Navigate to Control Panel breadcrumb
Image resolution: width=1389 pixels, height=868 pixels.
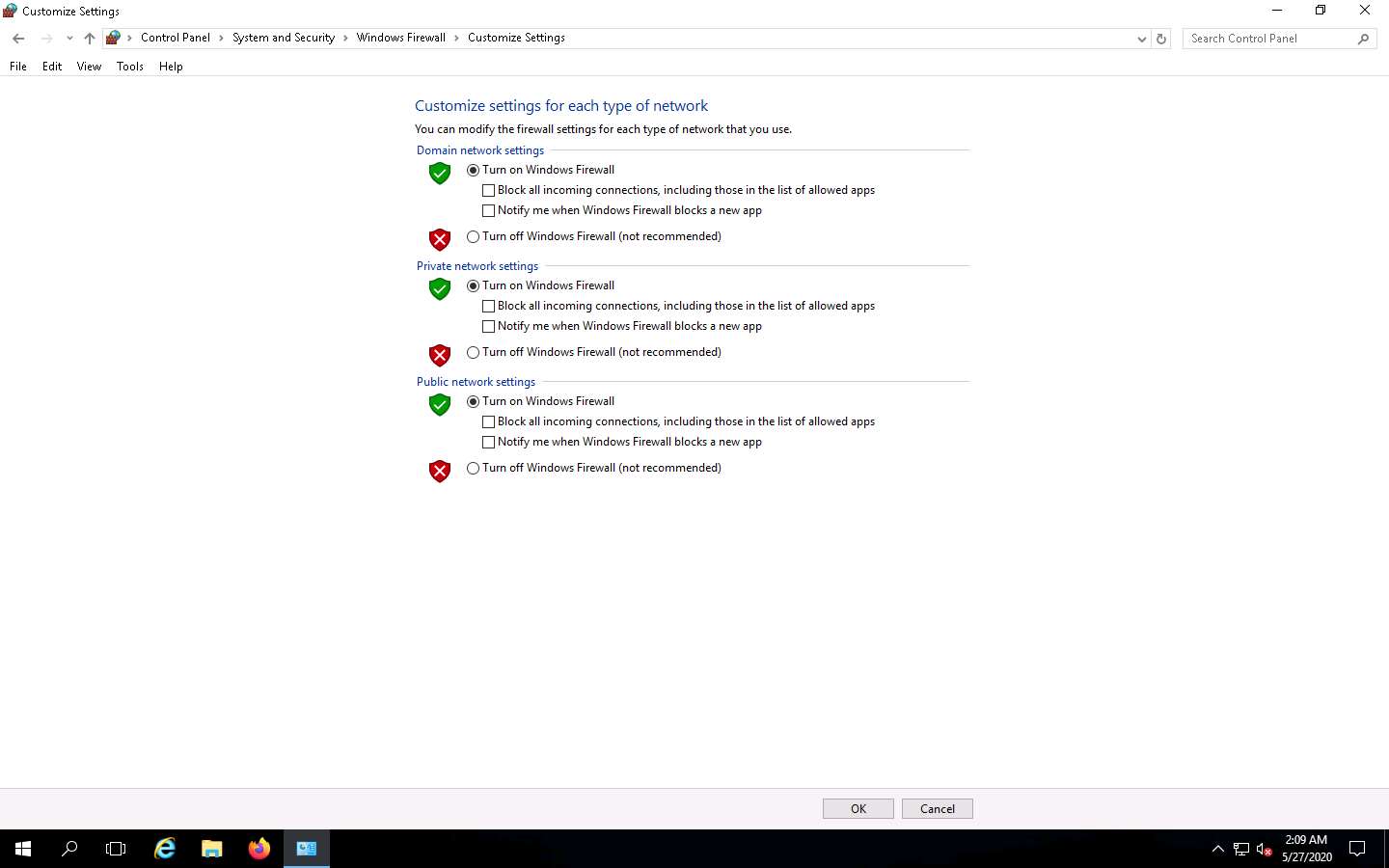click(x=175, y=38)
